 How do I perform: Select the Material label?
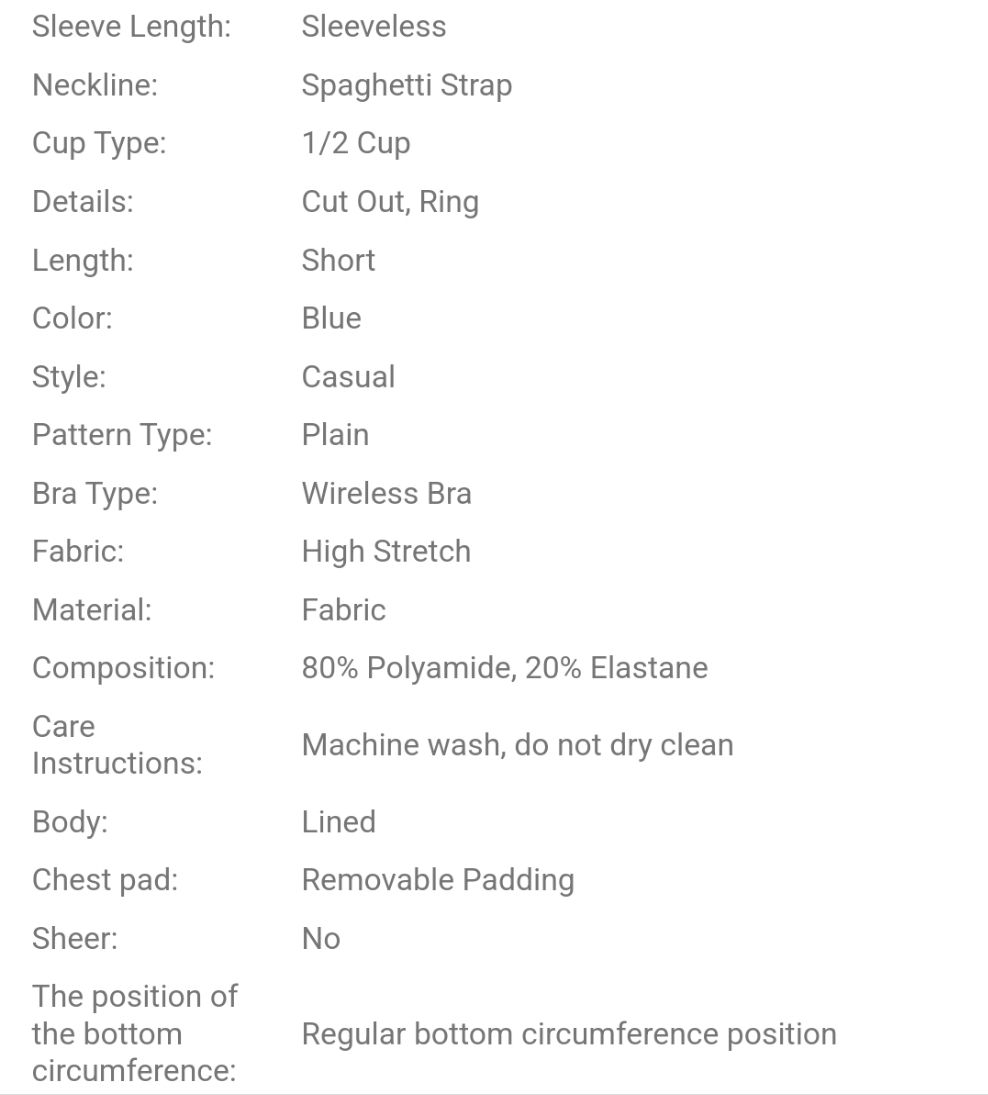click(x=91, y=609)
